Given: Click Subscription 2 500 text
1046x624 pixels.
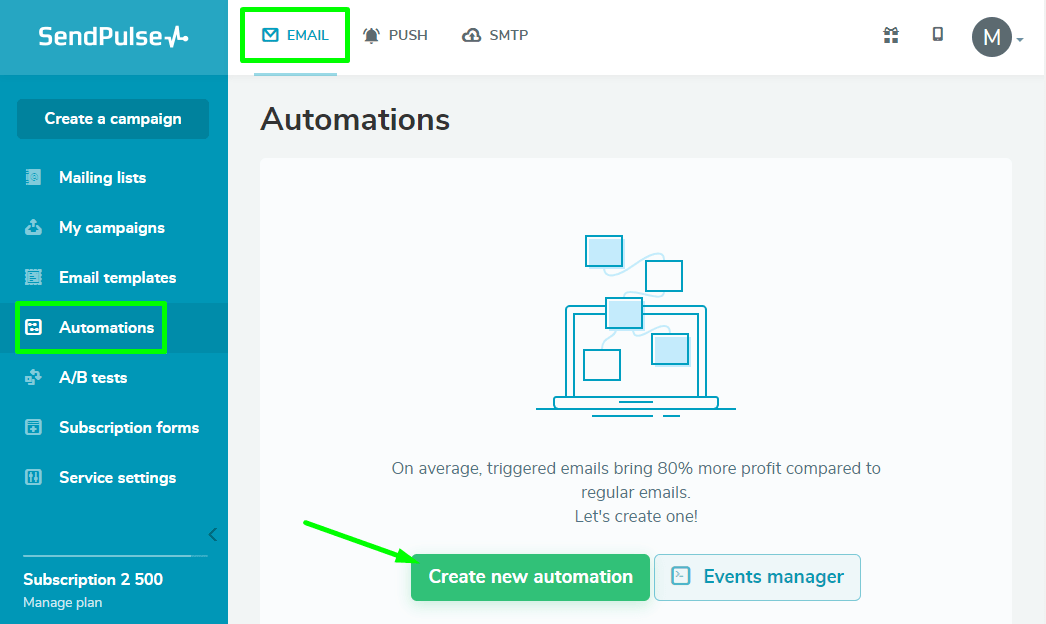Looking at the screenshot, I should [93, 579].
